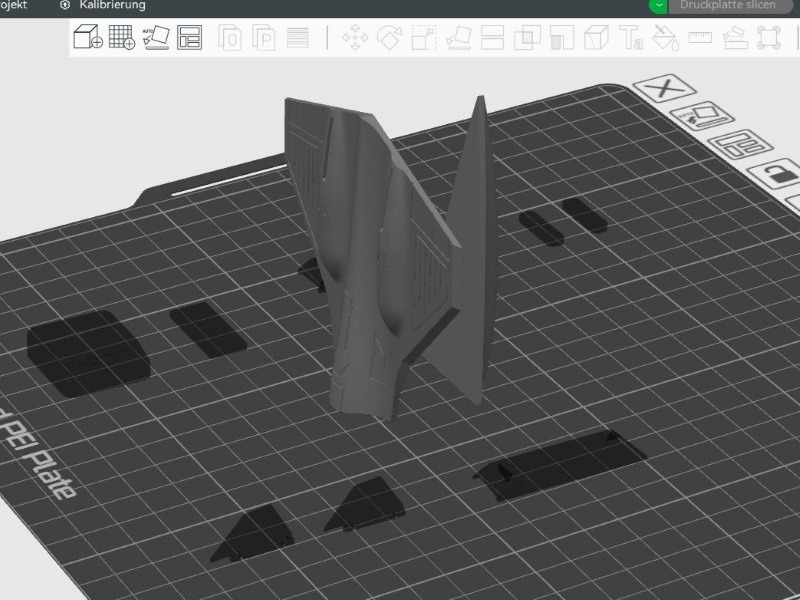Open the Mesh boolean tool

527,38
